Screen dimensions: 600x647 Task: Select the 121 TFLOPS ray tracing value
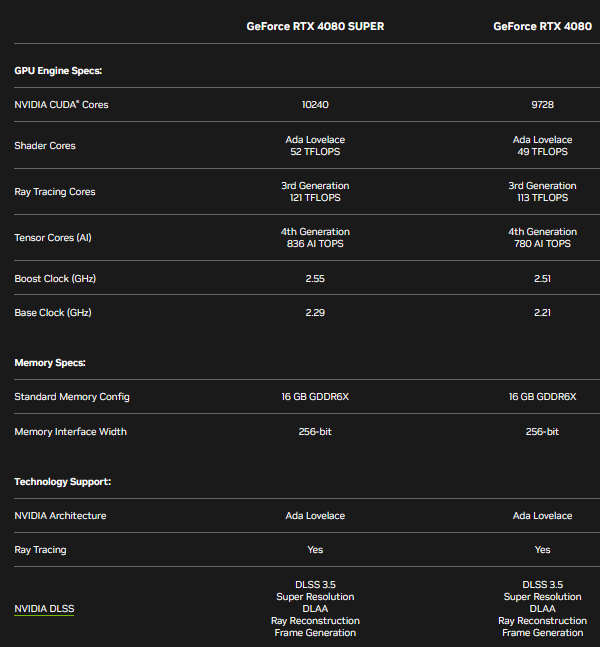[315, 198]
